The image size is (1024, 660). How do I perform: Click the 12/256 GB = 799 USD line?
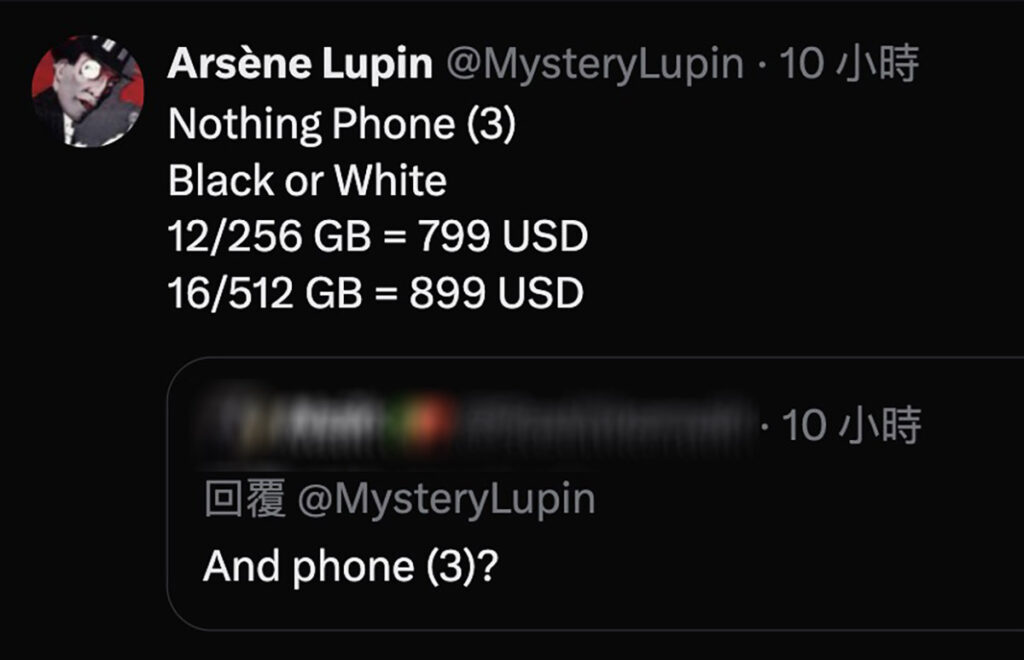pos(377,236)
